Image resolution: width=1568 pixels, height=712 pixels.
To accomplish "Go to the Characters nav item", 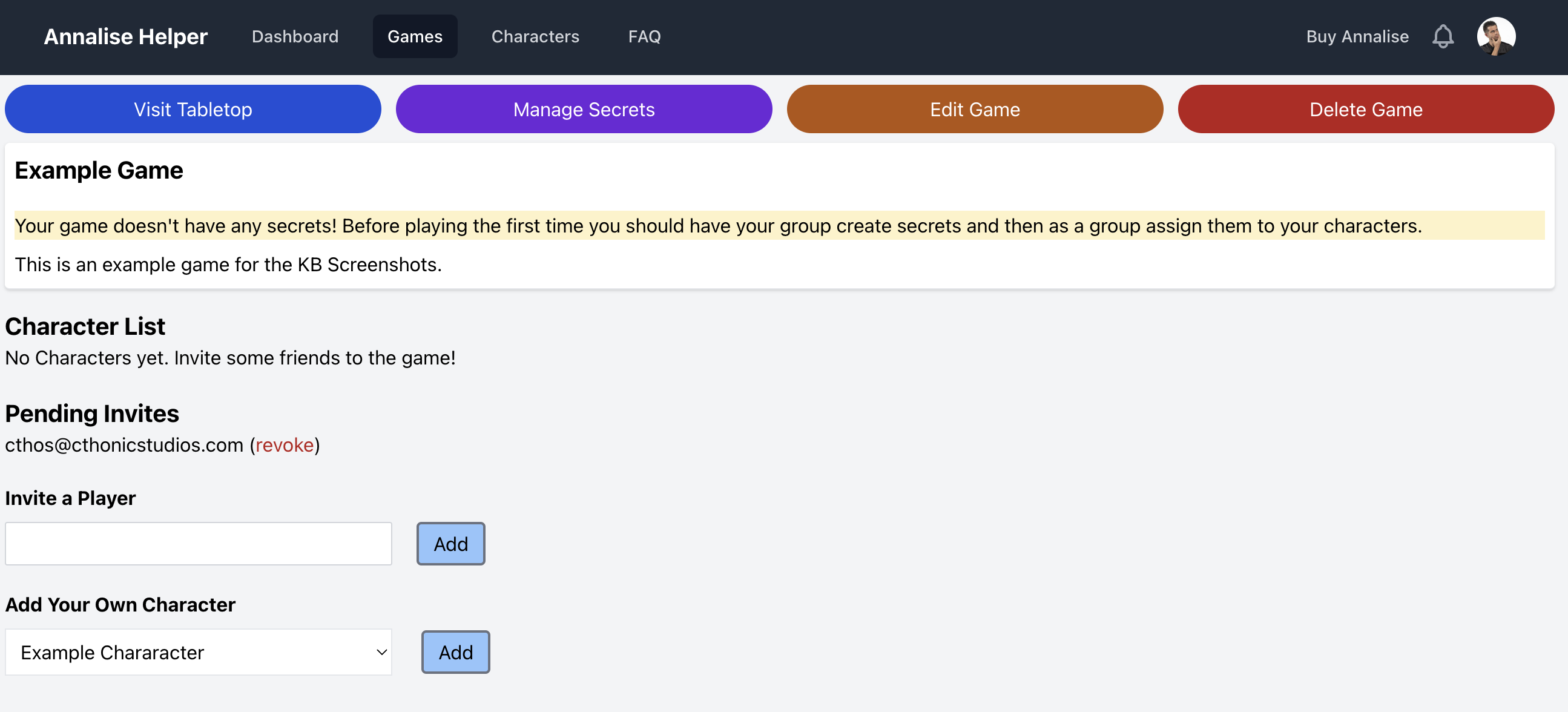I will (x=535, y=36).
